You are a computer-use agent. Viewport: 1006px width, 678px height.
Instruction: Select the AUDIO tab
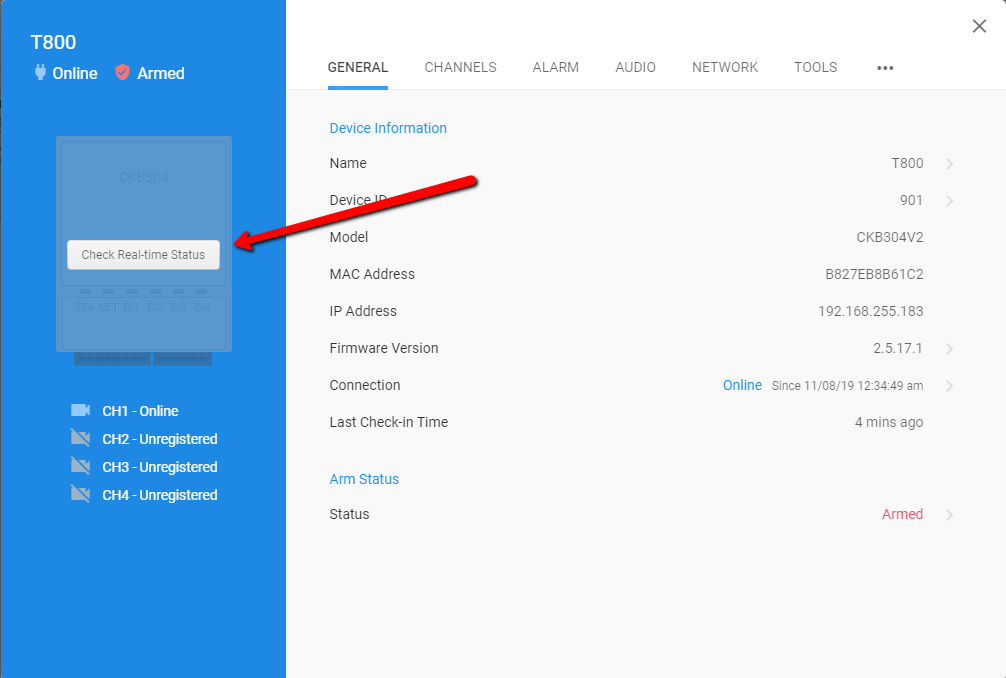(635, 67)
